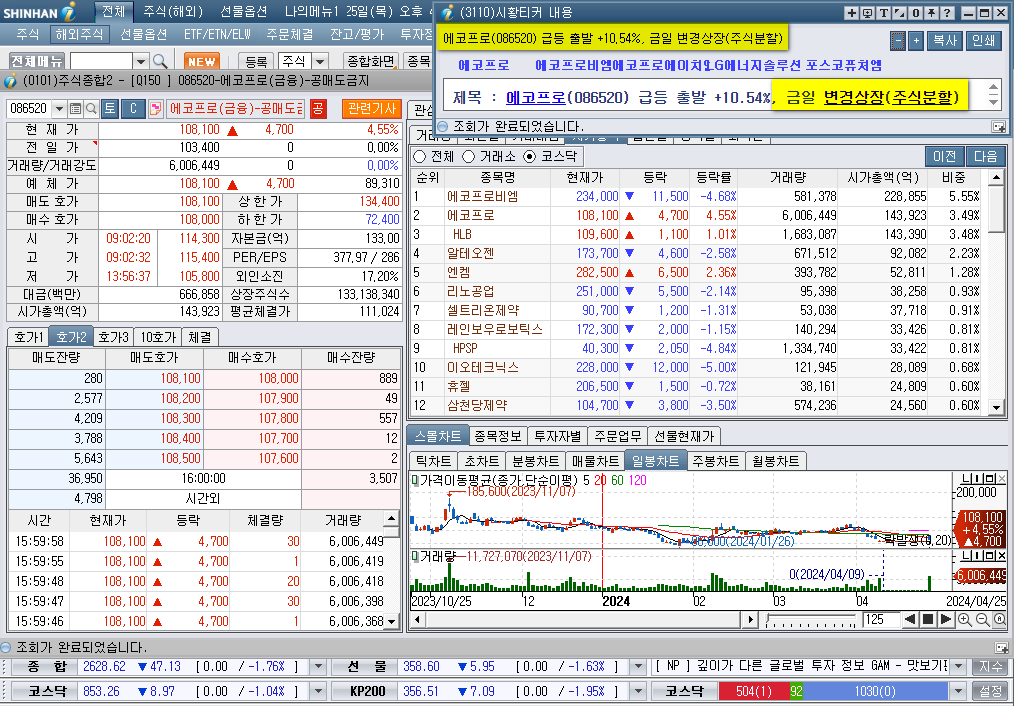1014x706 pixels.
Task: Open dropdown beside NP news ticker
Action: (958, 667)
